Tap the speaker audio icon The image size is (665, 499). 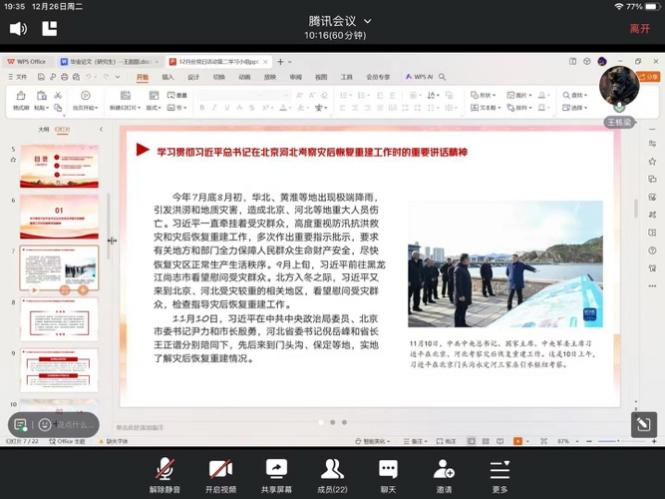(x=21, y=29)
